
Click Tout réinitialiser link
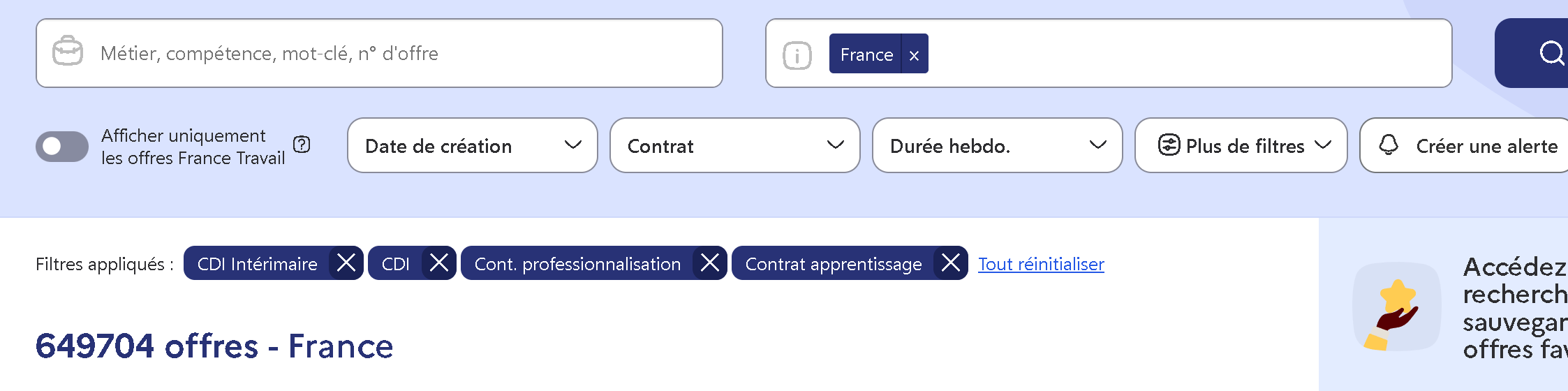pos(1040,264)
